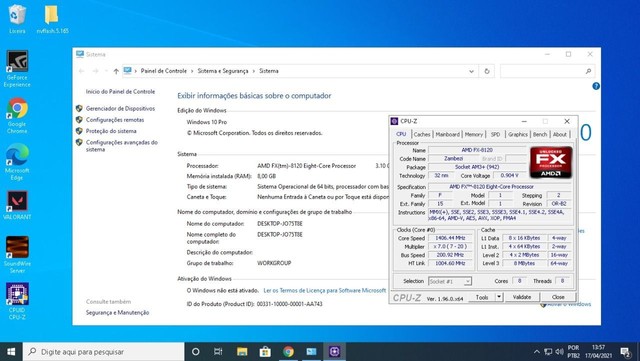Click the POR PTB2 language indicator

coord(573,352)
